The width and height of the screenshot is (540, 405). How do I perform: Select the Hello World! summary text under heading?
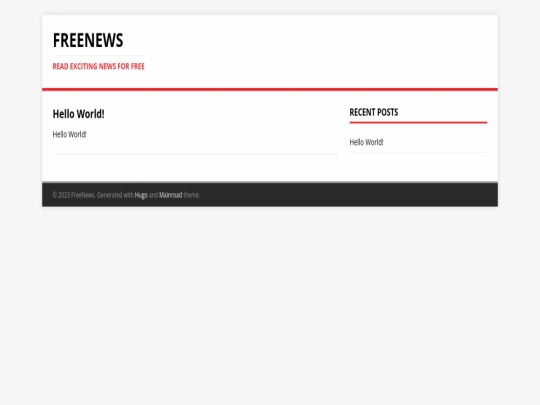(69, 134)
